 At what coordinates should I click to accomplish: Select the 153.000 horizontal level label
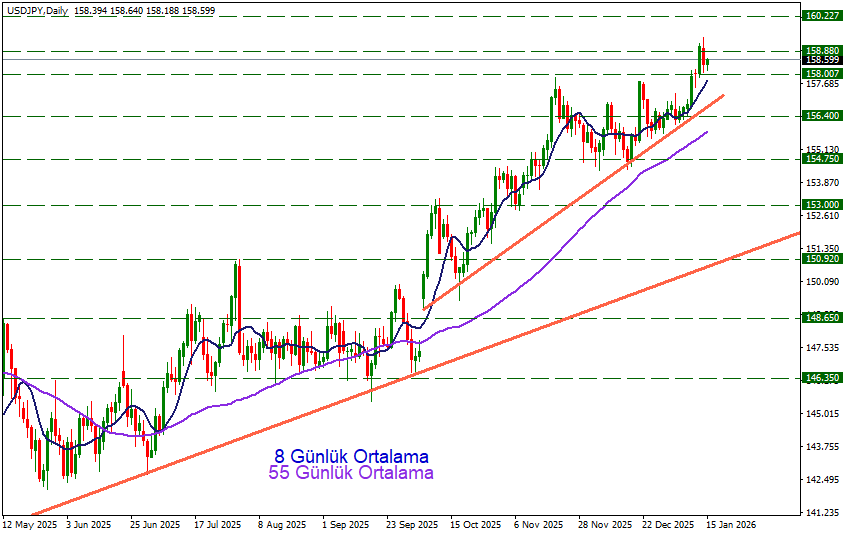coord(821,204)
